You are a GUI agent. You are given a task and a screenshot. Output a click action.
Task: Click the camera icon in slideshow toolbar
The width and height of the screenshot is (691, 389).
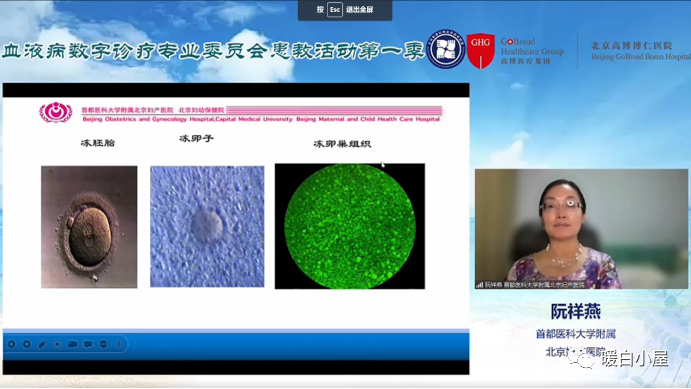[73, 344]
